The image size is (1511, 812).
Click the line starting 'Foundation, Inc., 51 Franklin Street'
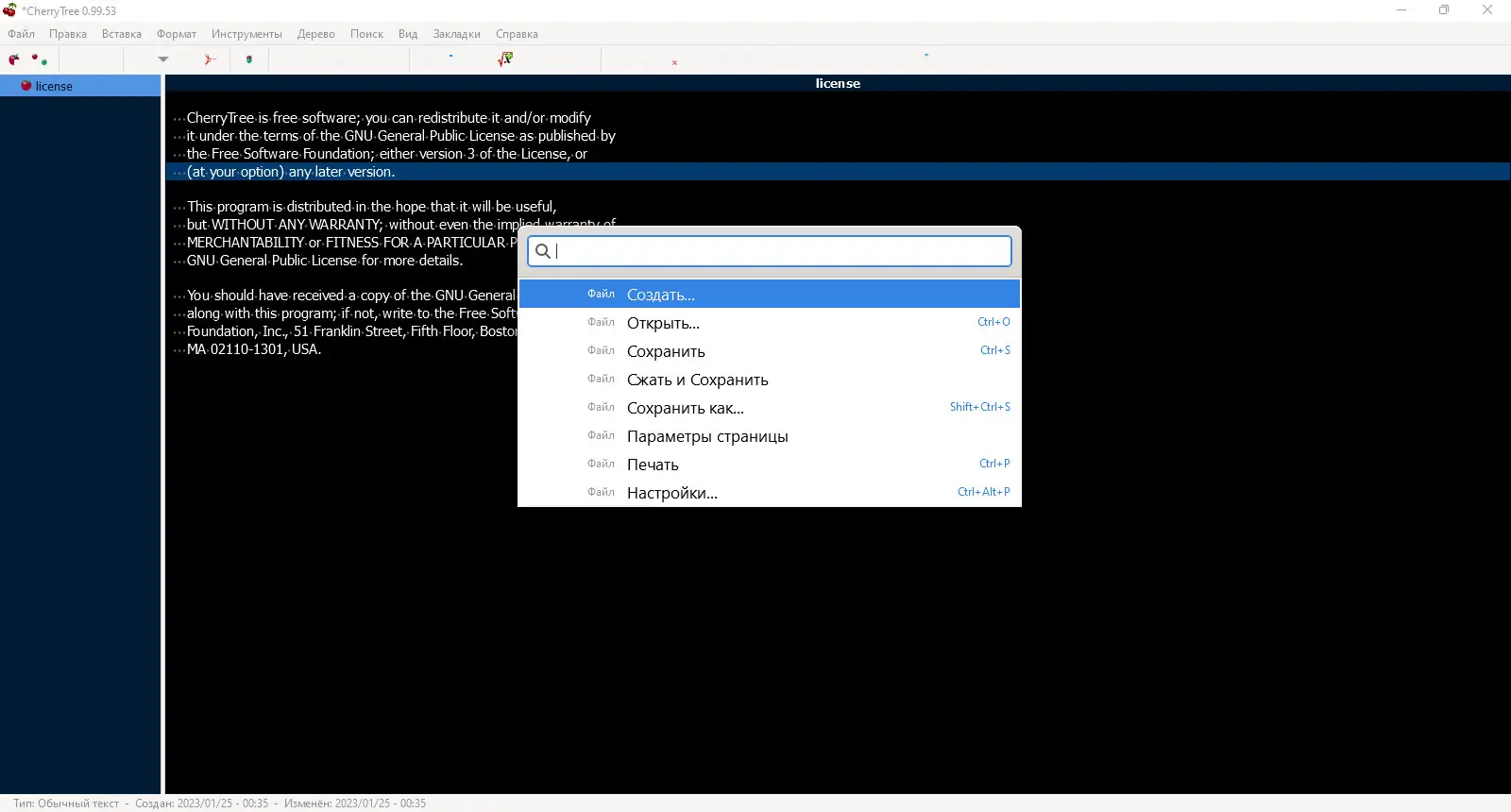pyautogui.click(x=346, y=331)
